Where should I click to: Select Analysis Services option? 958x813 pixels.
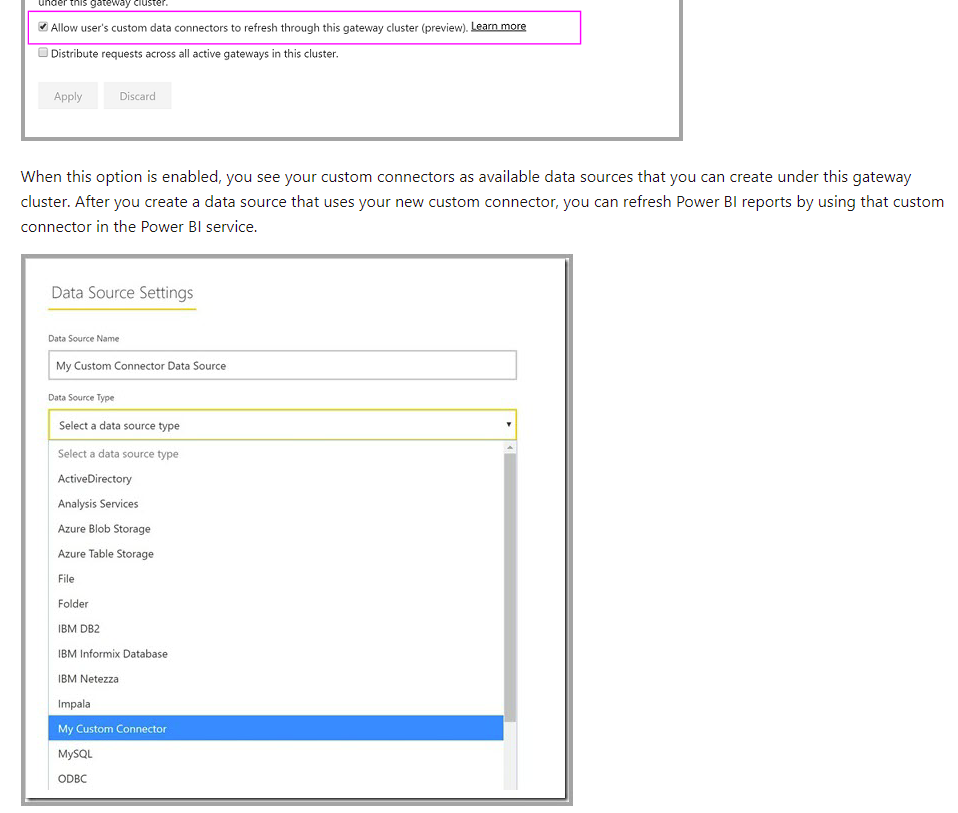[x=276, y=504]
